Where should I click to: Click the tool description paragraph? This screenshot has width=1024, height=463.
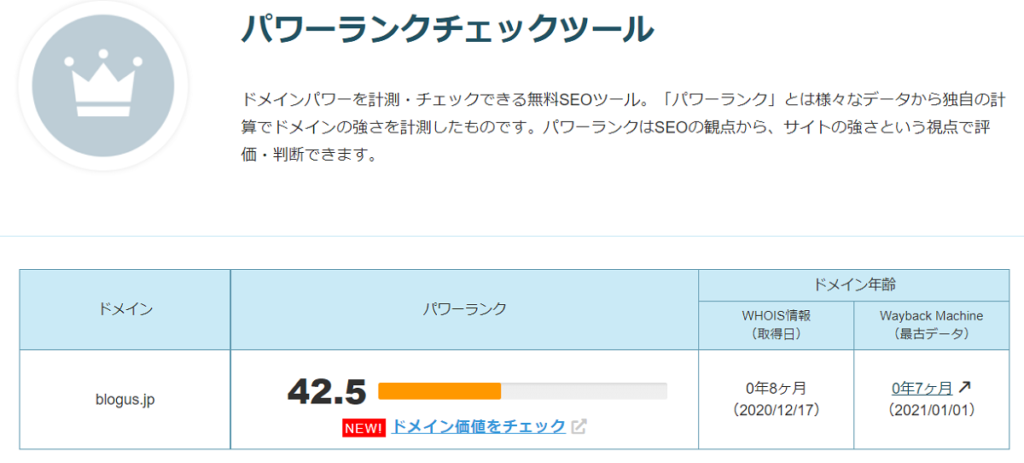[x=617, y=129]
